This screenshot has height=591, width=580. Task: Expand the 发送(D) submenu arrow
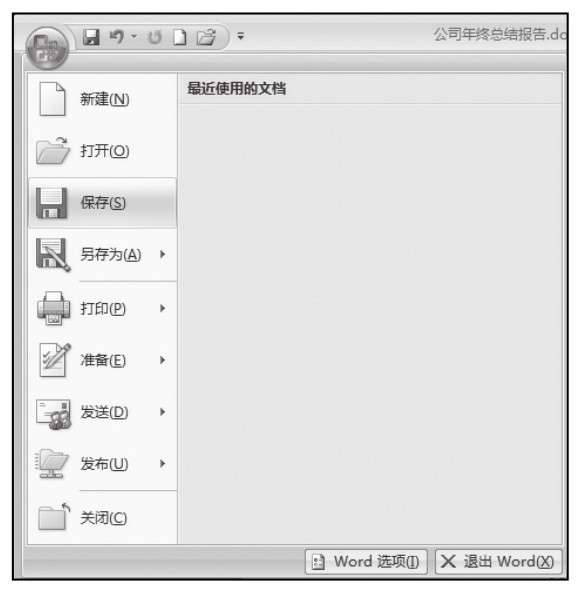pos(162,412)
